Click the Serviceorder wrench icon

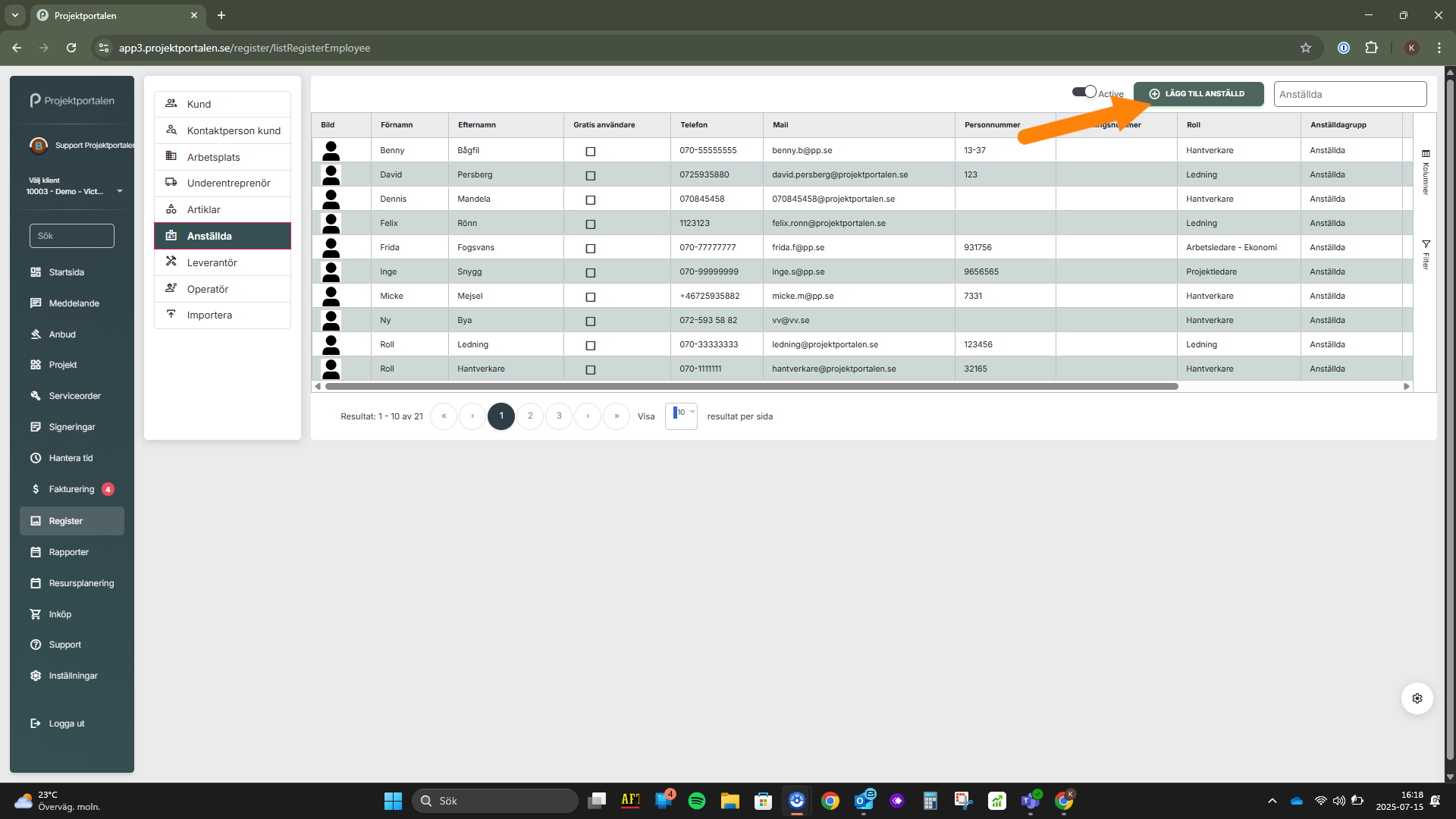click(x=36, y=396)
